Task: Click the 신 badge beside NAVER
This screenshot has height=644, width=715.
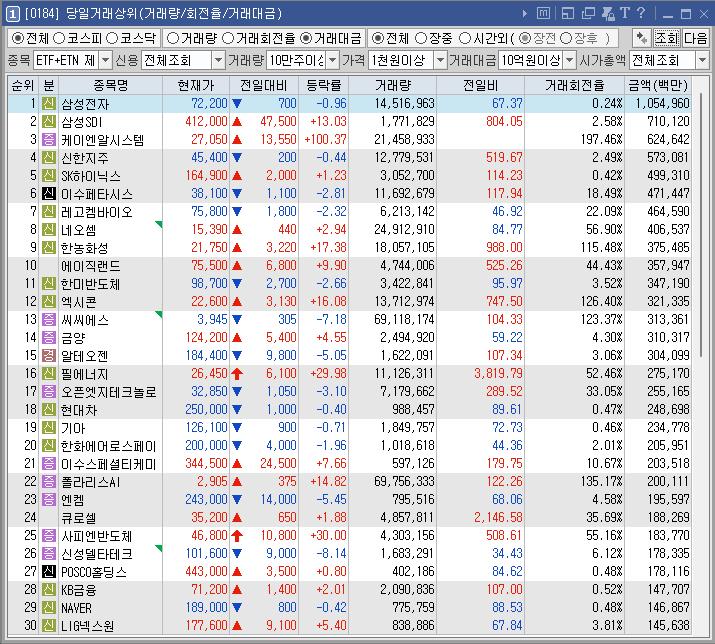Action: (49, 607)
